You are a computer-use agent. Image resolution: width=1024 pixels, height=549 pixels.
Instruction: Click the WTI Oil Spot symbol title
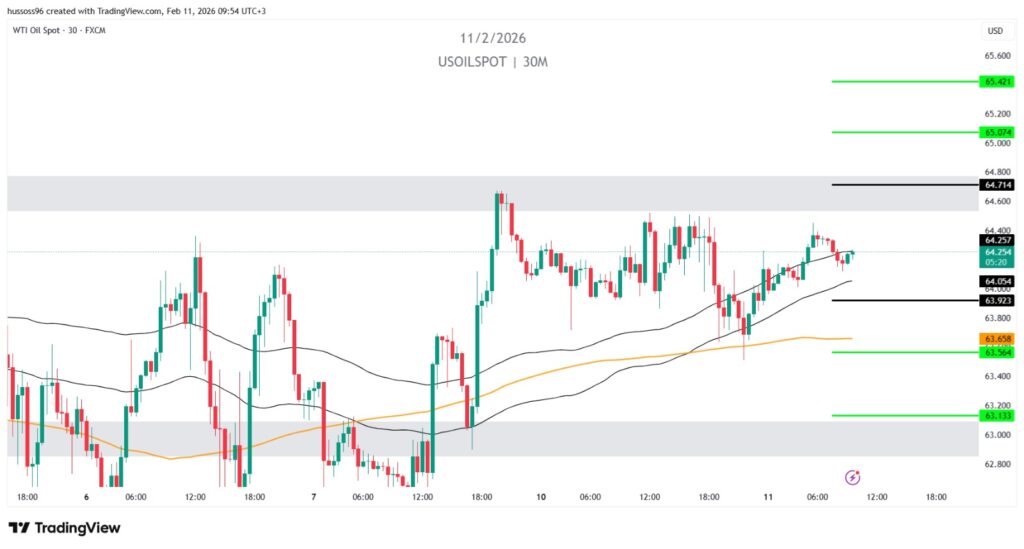[59, 30]
